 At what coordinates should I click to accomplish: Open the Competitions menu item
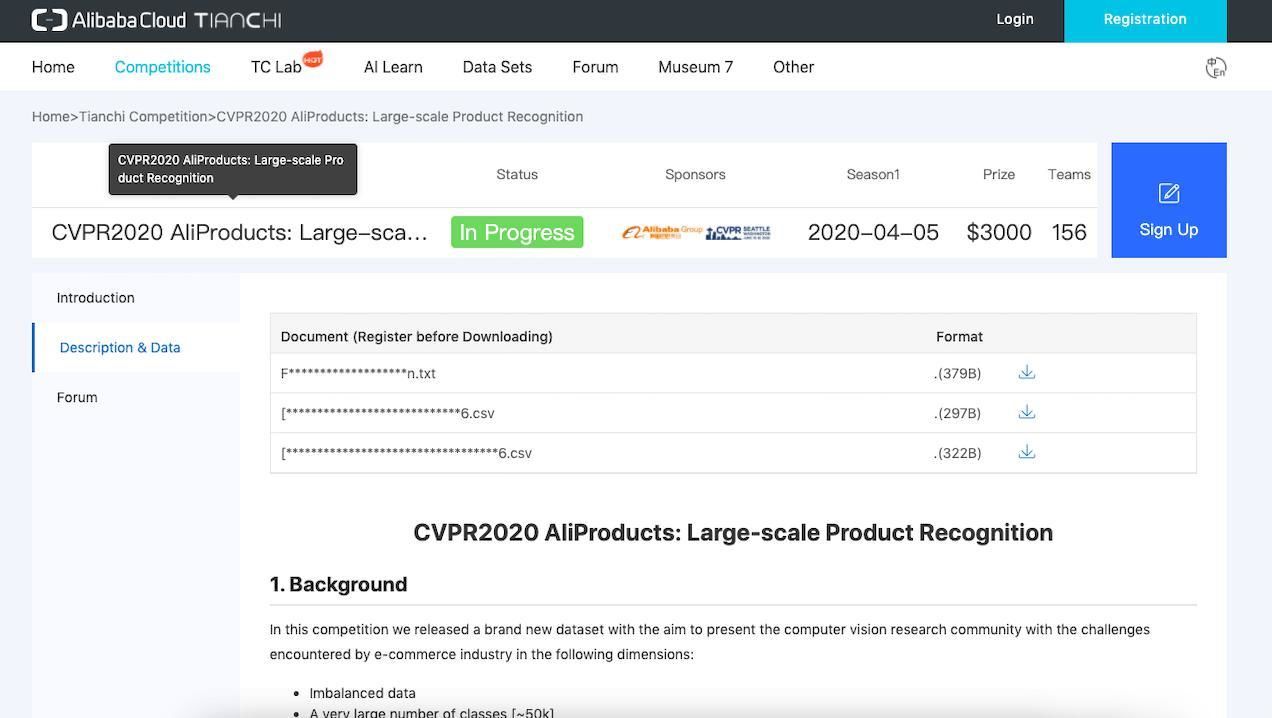coord(162,67)
